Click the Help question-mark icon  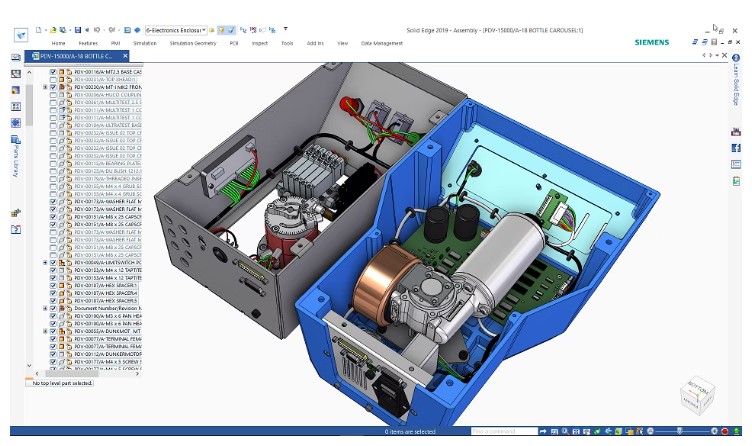pyautogui.click(x=736, y=58)
